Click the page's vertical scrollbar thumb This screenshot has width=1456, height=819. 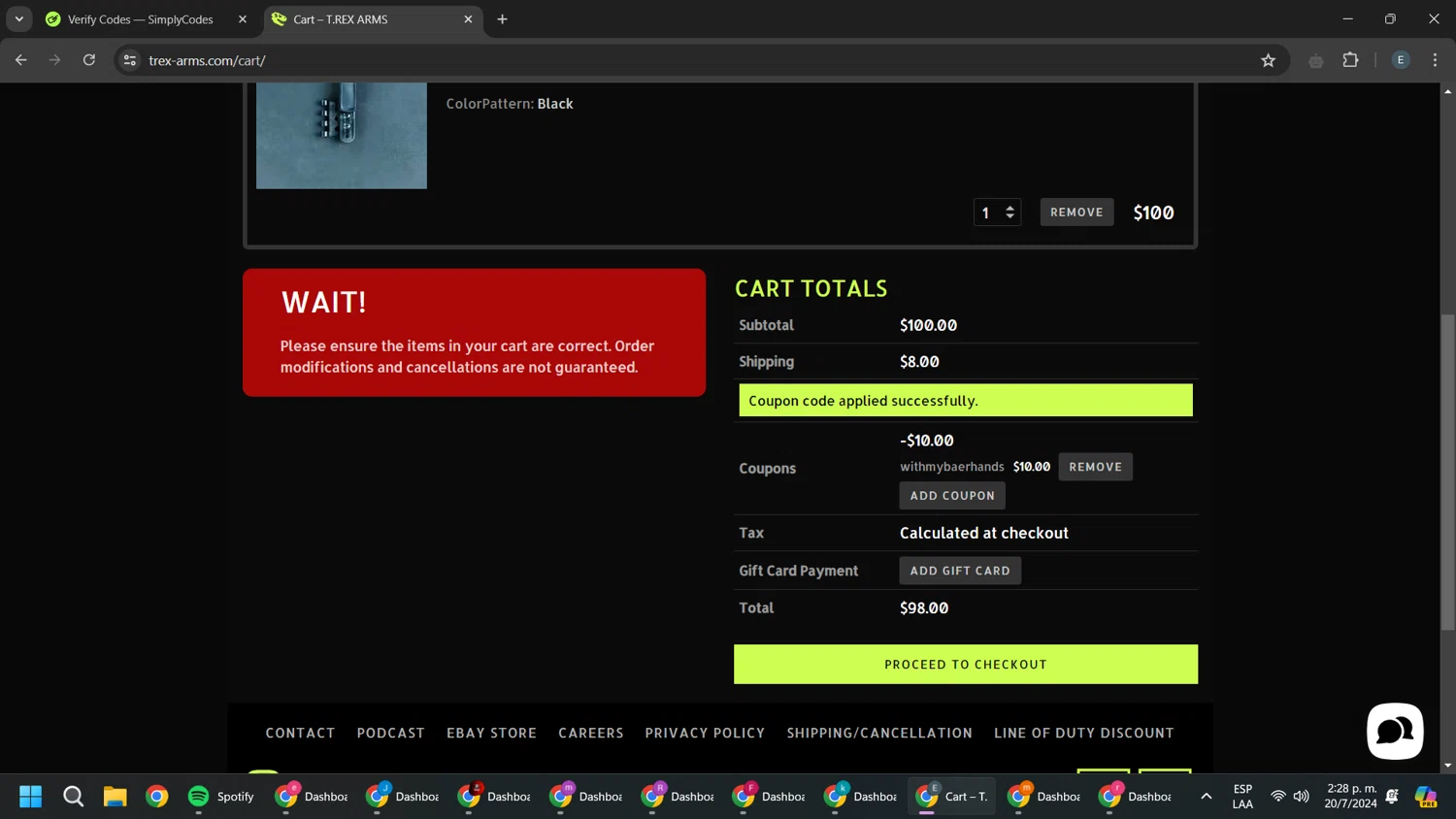1447,472
